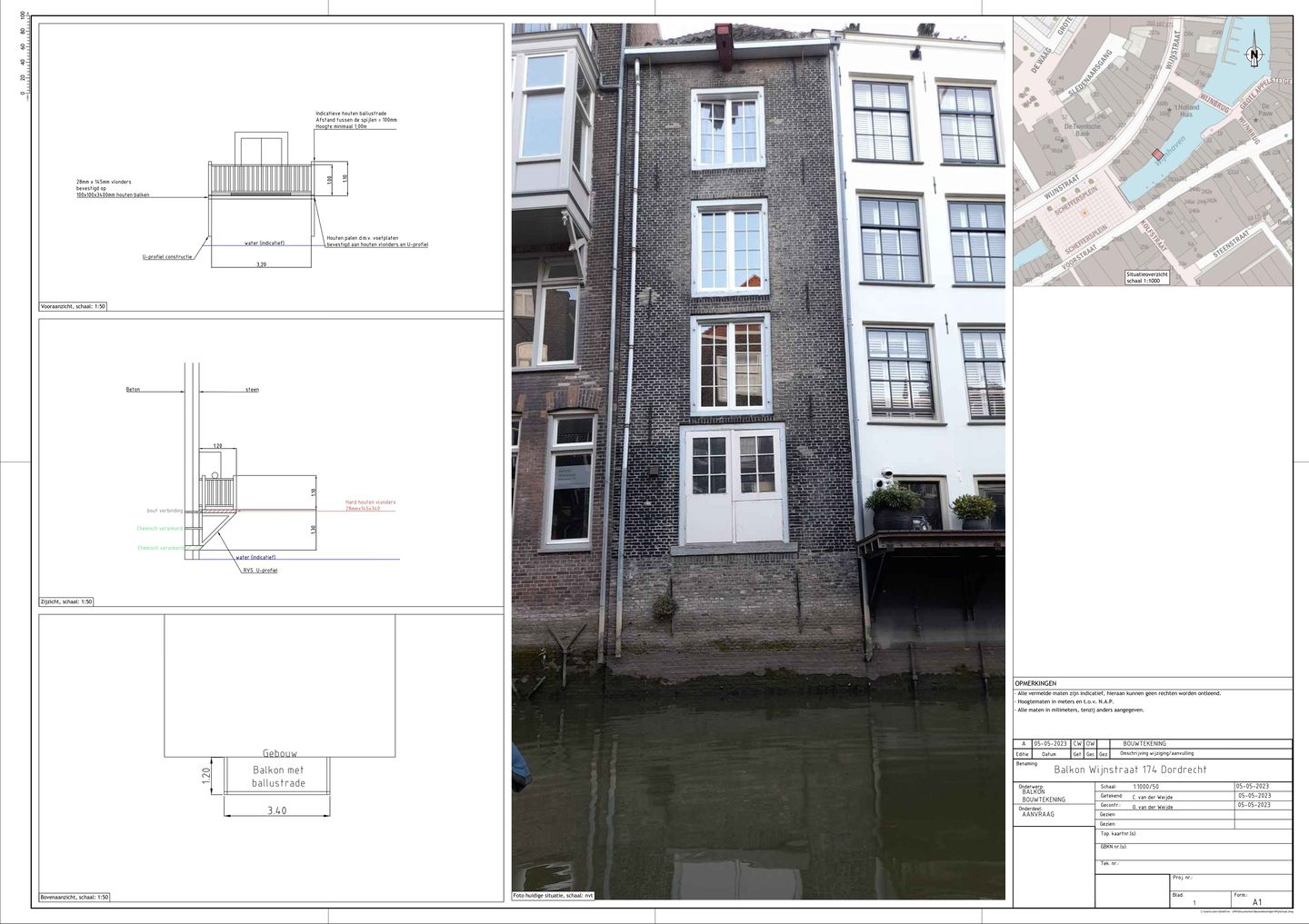This screenshot has height=924, width=1309.
Task: Select the Bovenaanzicht scale label
Action: (75, 898)
